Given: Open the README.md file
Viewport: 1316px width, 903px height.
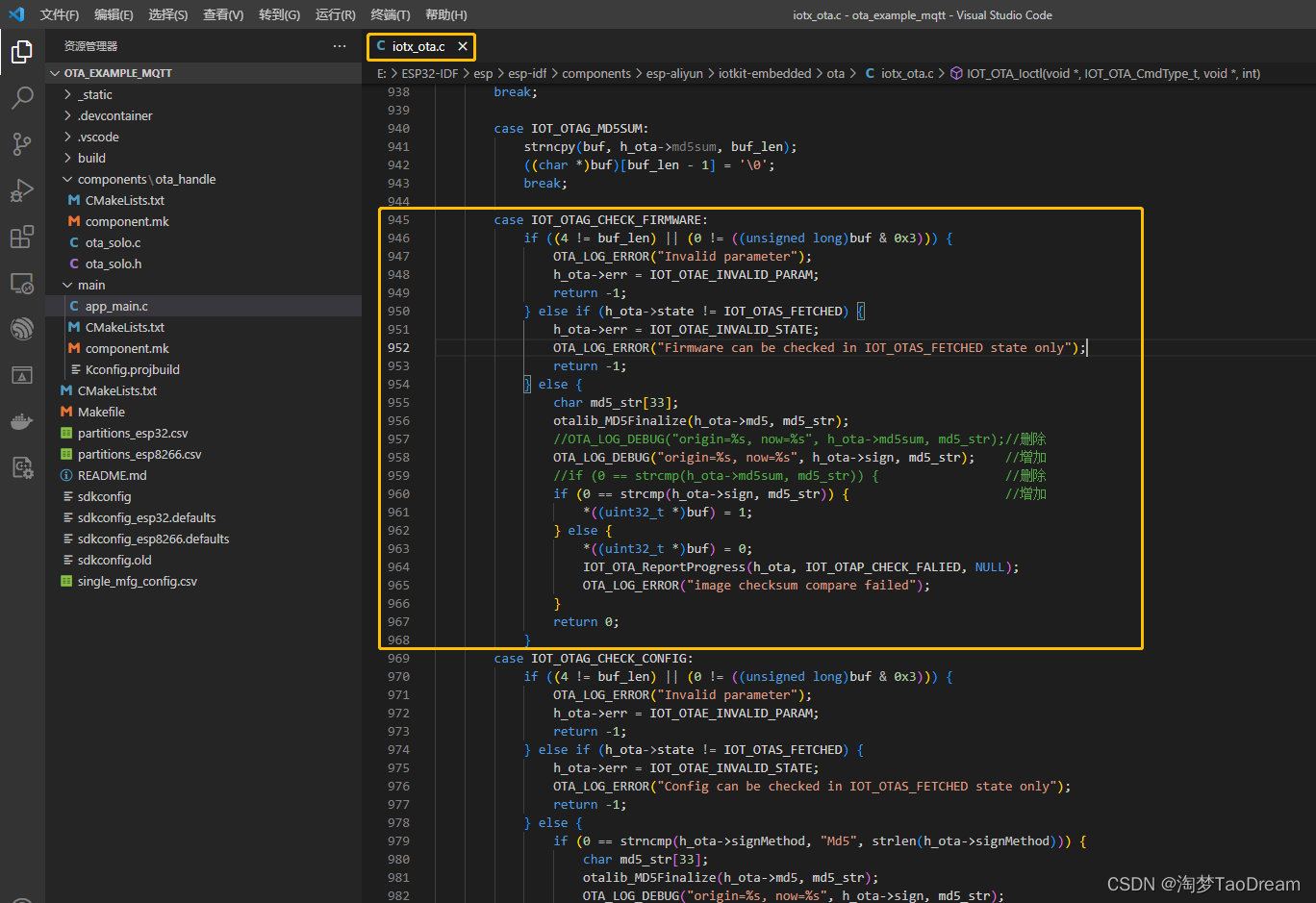Looking at the screenshot, I should pos(112,475).
